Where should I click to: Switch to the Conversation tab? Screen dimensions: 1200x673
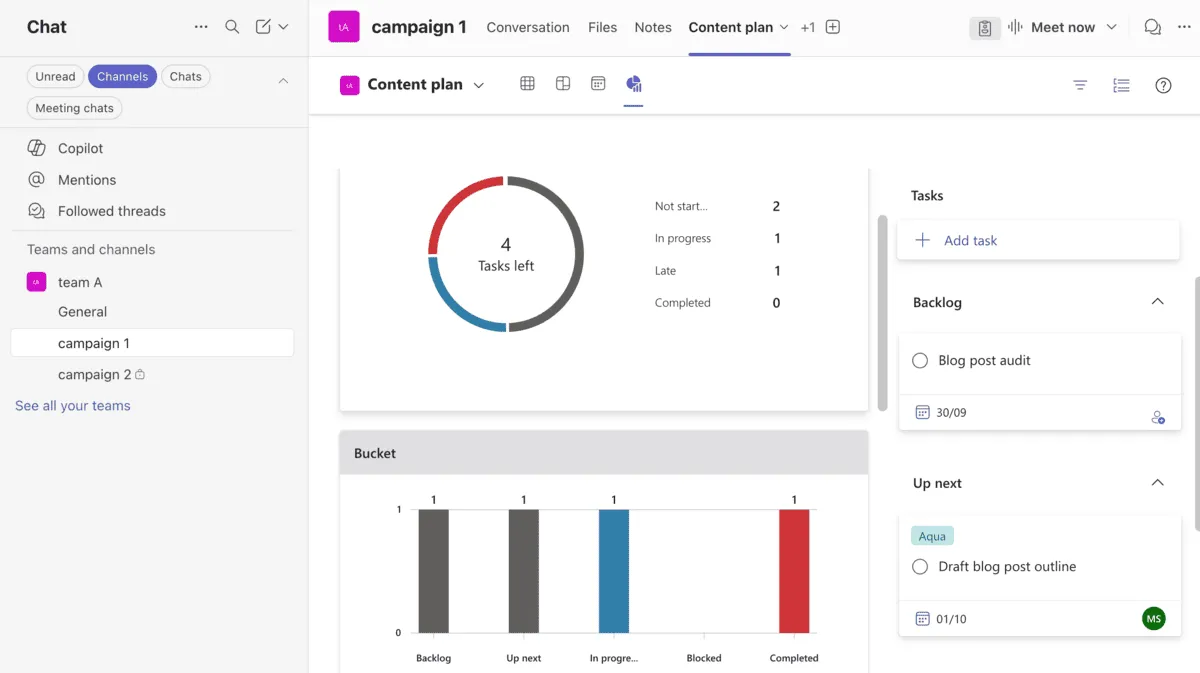tap(528, 27)
